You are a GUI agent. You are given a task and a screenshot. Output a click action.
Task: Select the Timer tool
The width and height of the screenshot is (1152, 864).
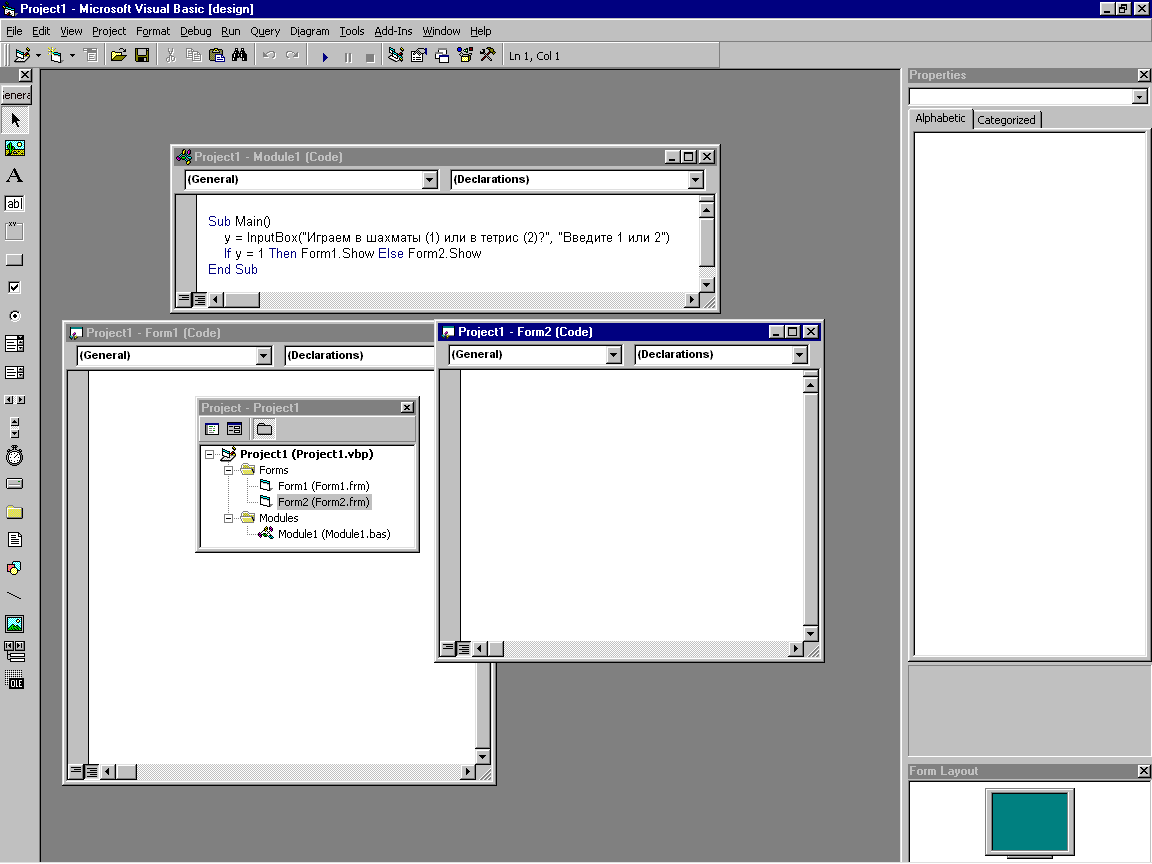coord(15,456)
